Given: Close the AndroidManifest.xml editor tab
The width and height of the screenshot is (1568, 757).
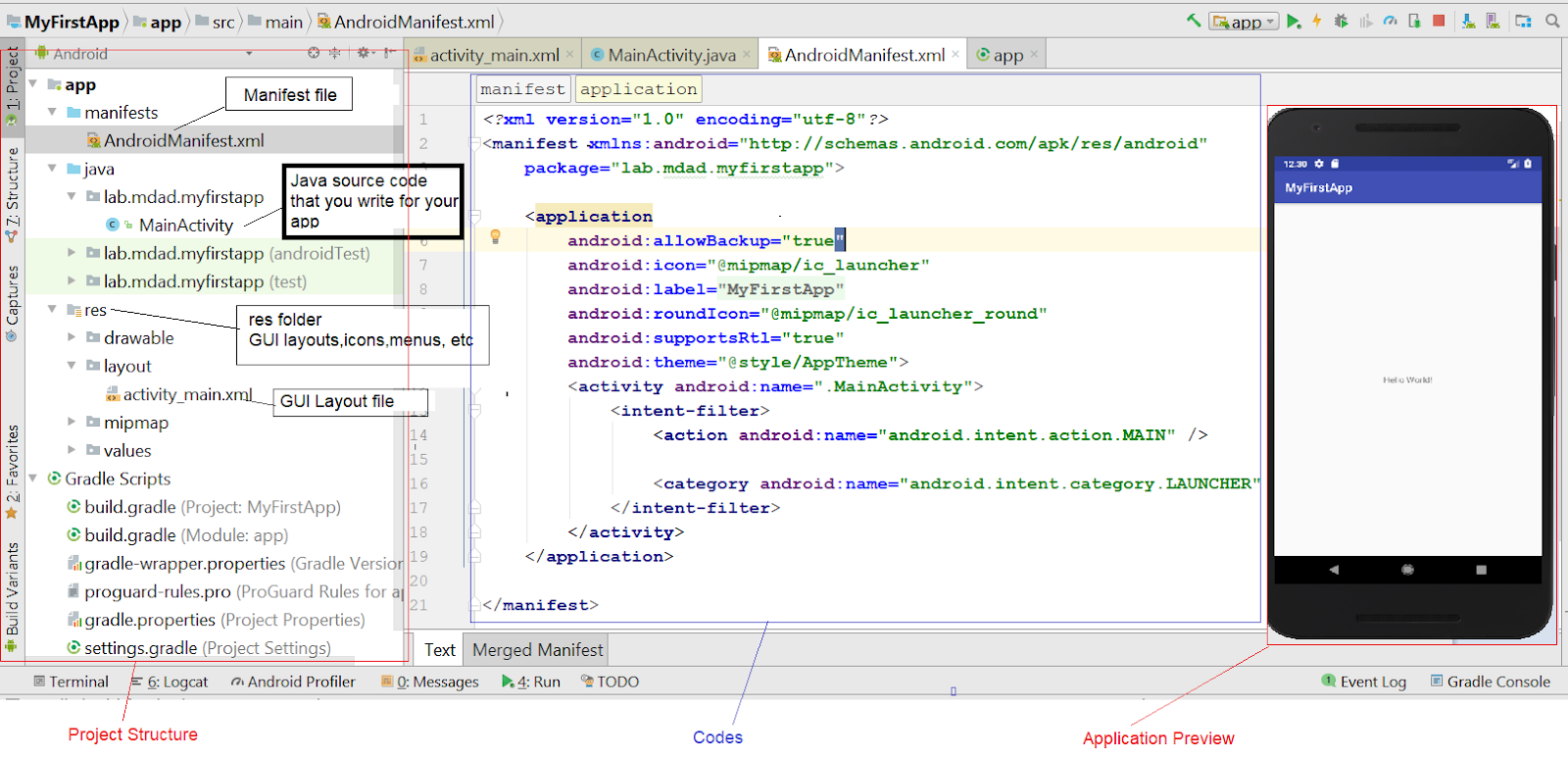Looking at the screenshot, I should [x=955, y=54].
